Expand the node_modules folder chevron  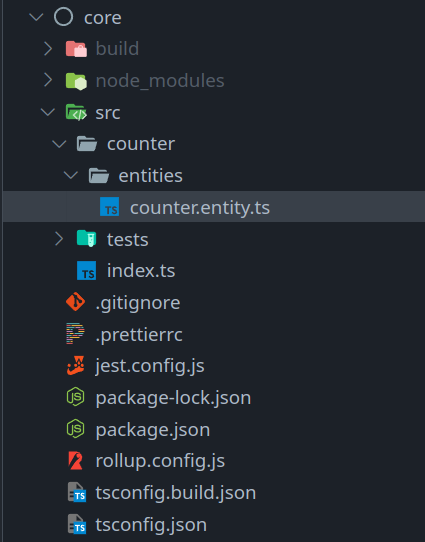tap(48, 80)
